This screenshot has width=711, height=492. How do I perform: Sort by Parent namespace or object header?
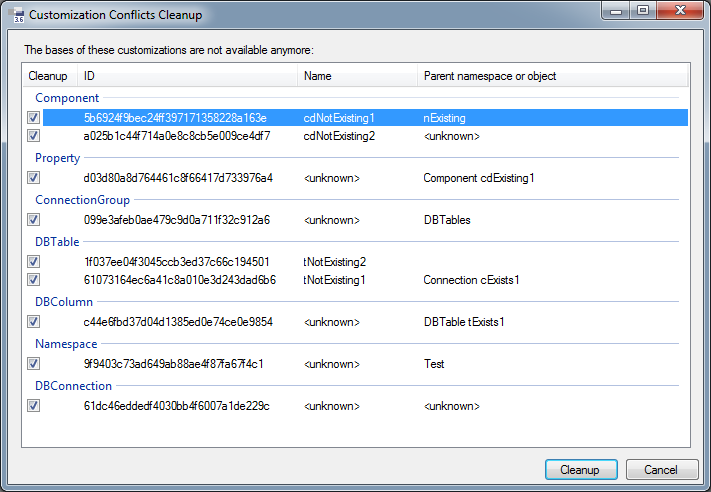click(552, 76)
